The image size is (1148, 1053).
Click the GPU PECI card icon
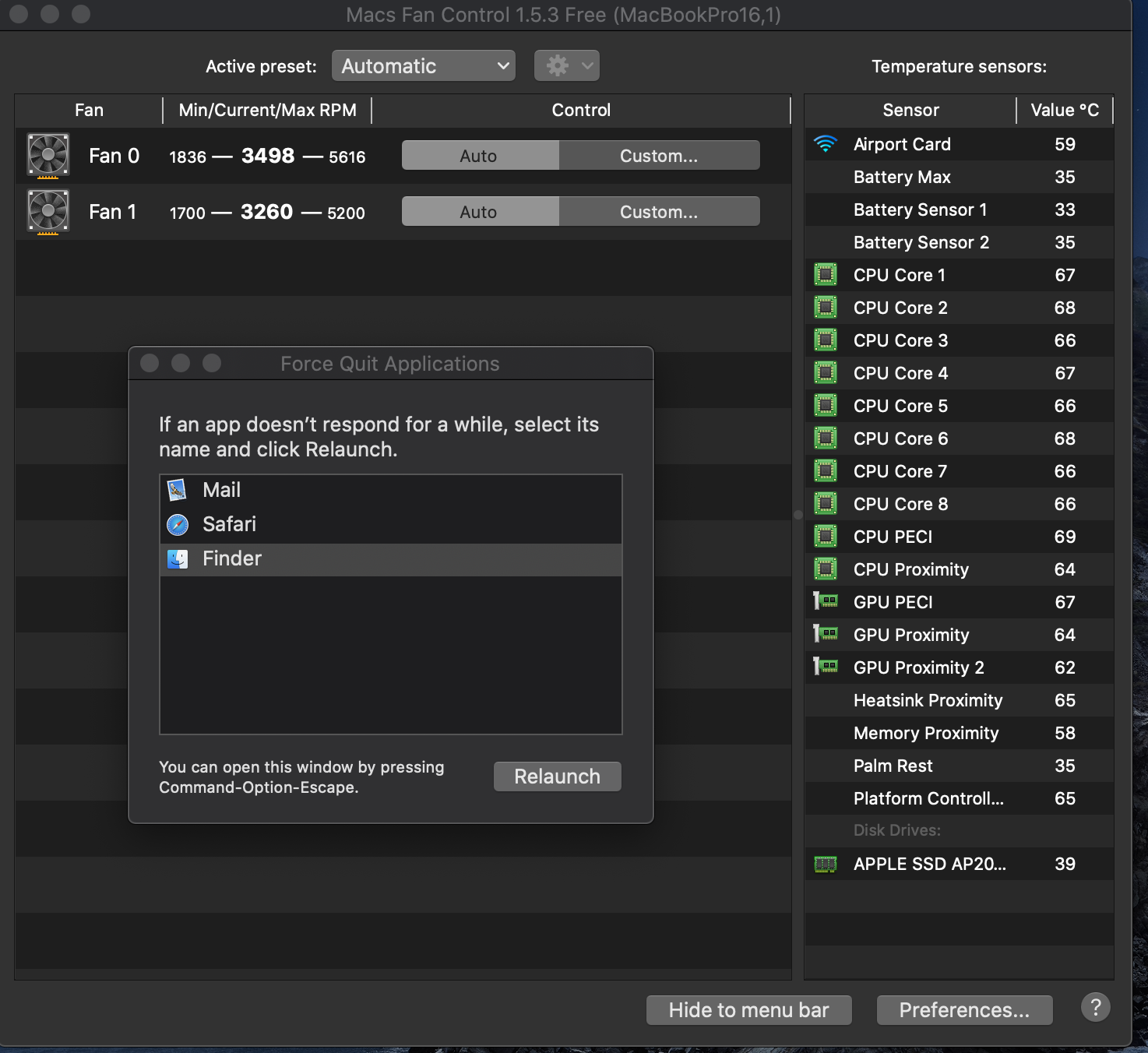[x=826, y=601]
